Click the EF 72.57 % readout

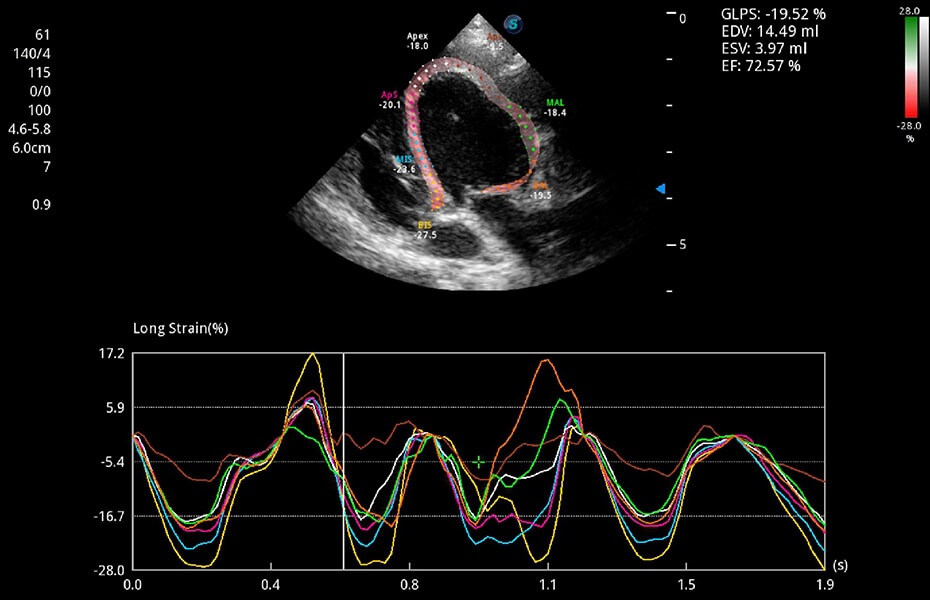[760, 66]
